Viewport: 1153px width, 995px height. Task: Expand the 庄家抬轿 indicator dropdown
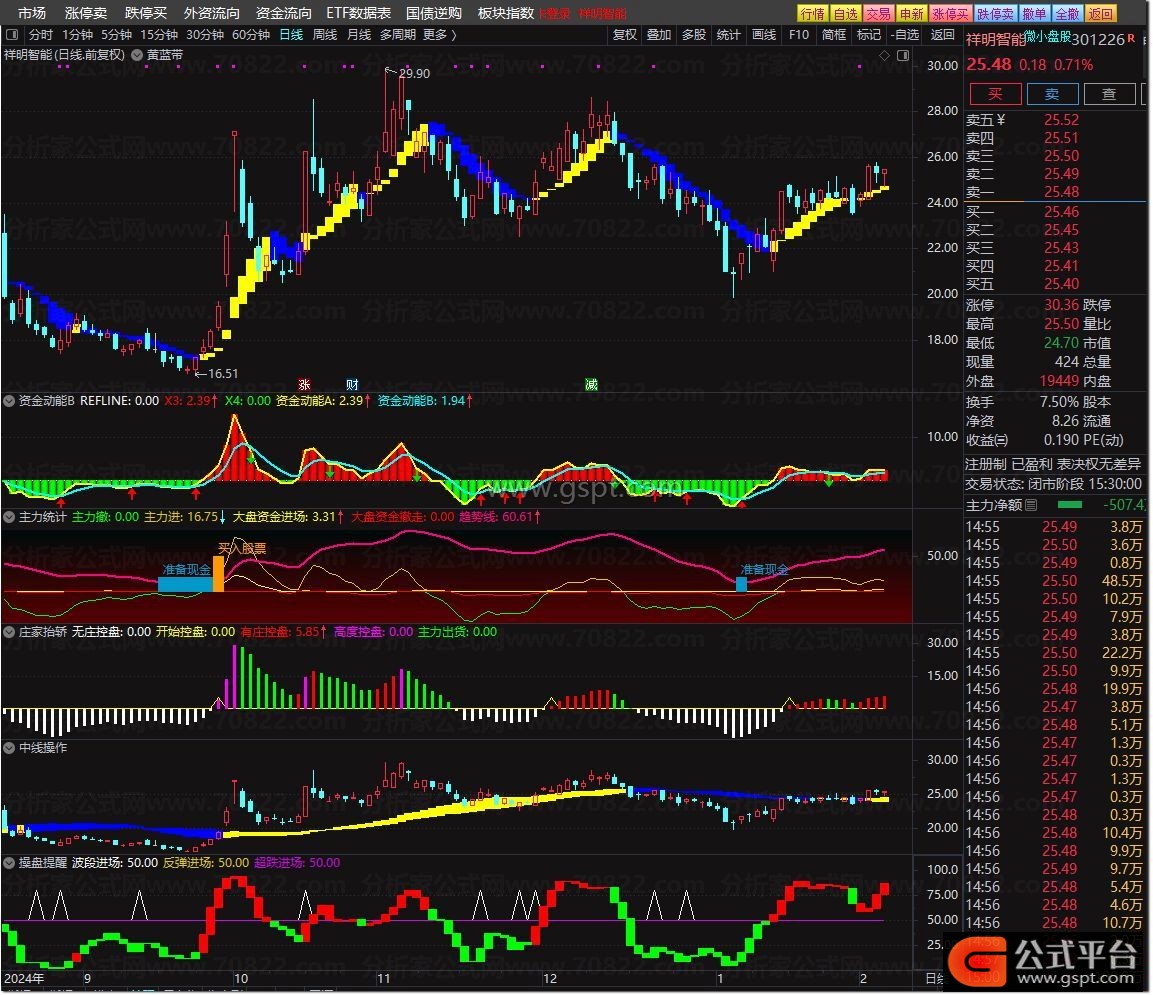tap(9, 632)
